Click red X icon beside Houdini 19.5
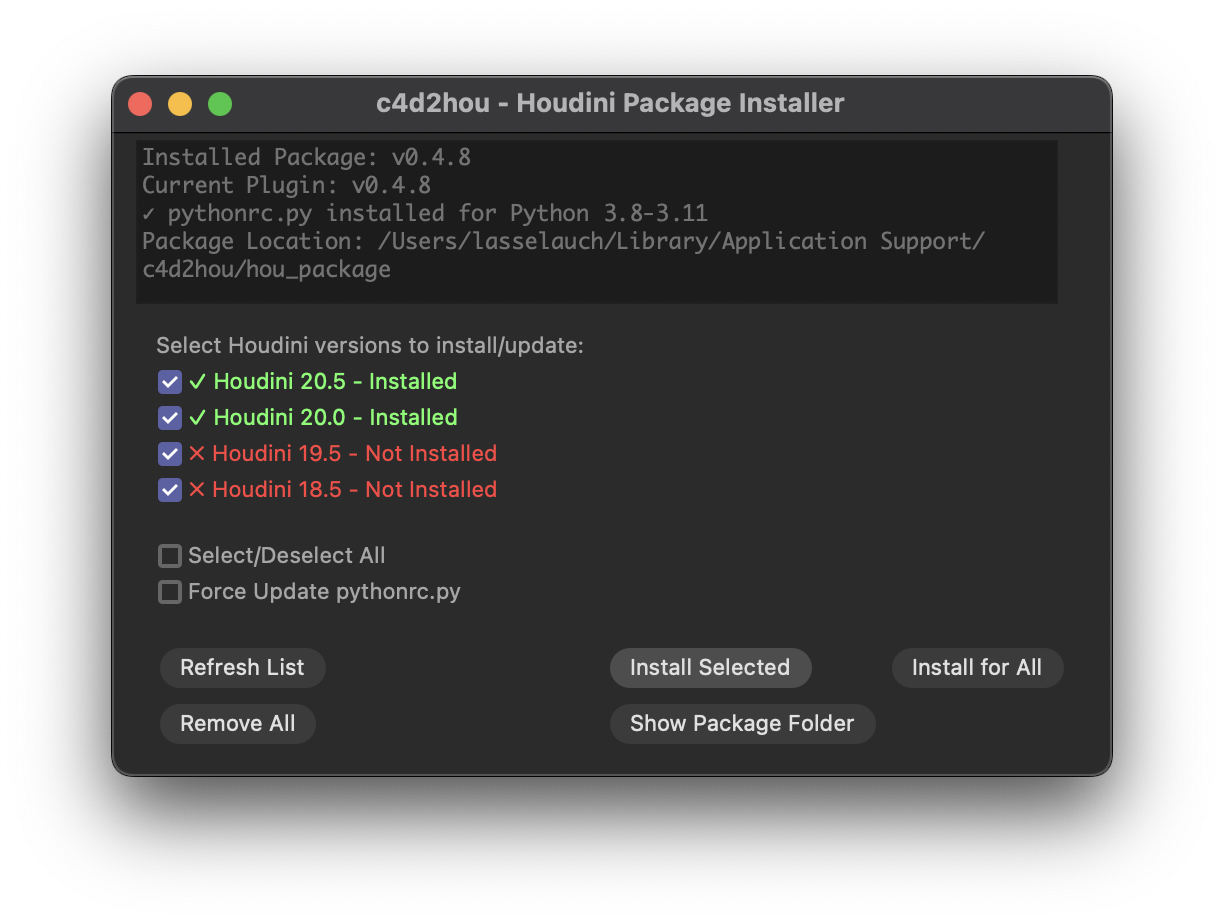The width and height of the screenshot is (1224, 924). [197, 454]
